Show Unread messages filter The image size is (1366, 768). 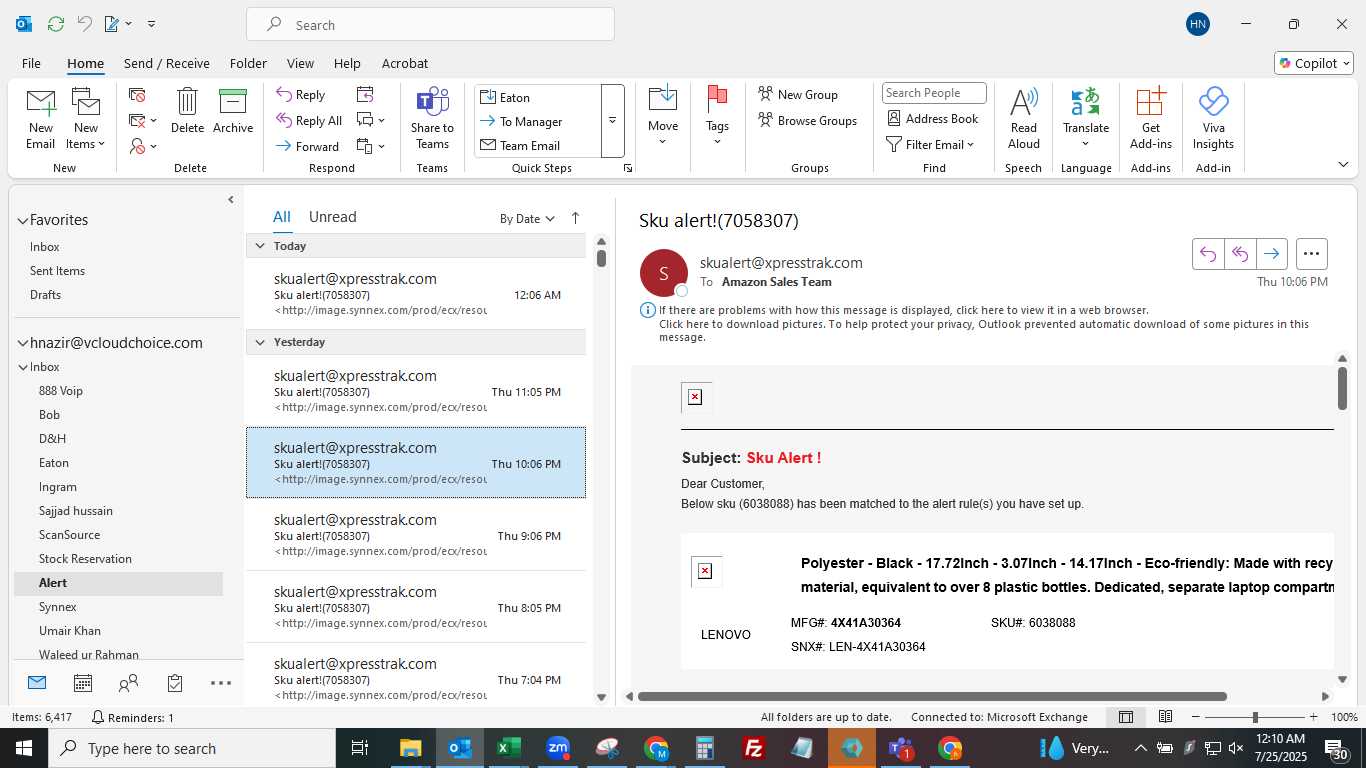tap(333, 217)
